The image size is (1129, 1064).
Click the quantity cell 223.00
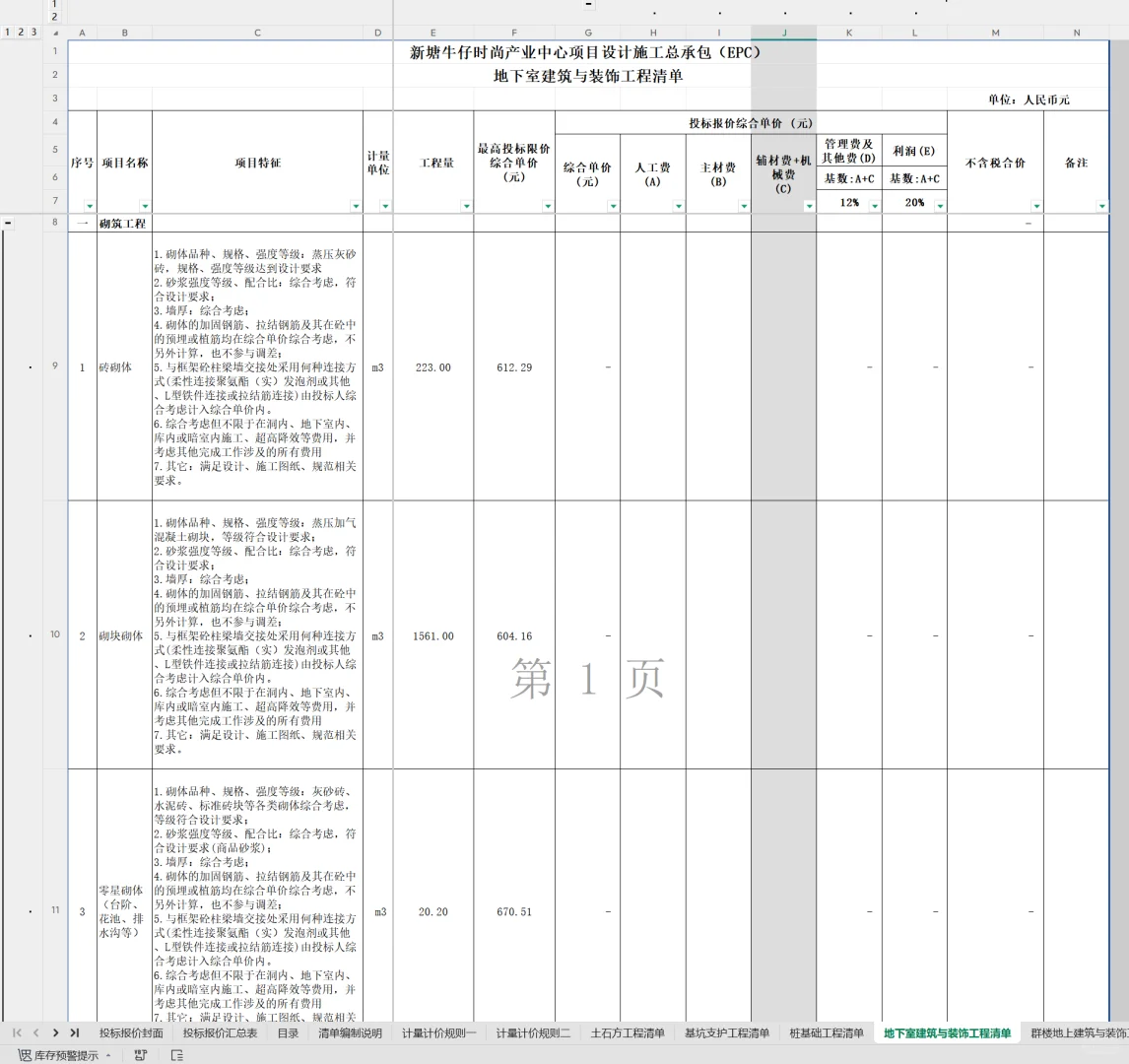pos(433,367)
